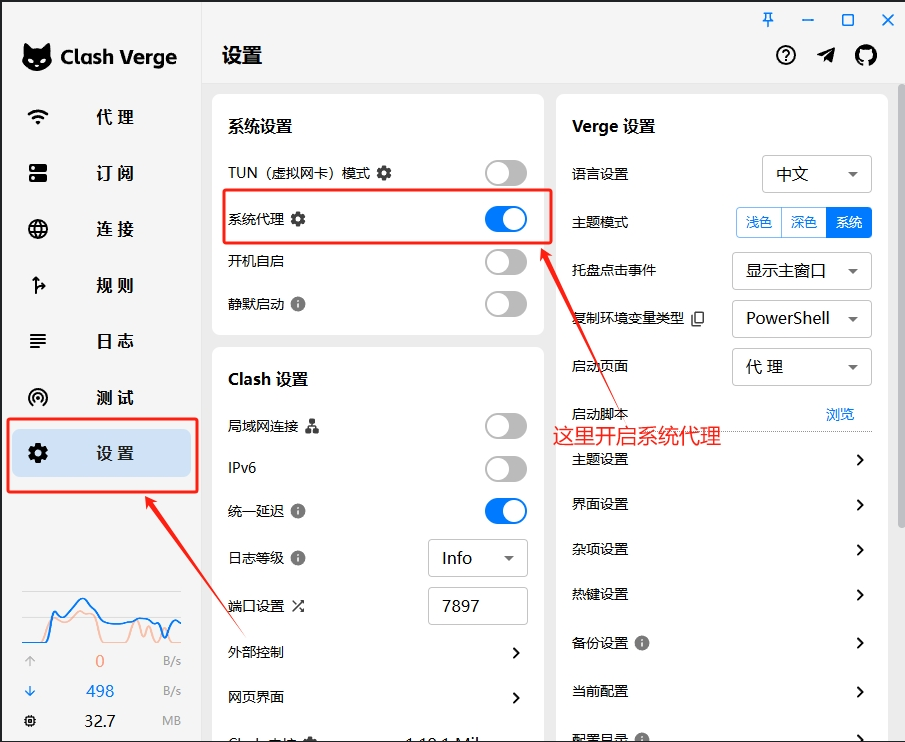Screen dimensions: 905x742
Task: Click shuffle icon next to 端口设置
Action: 298,605
